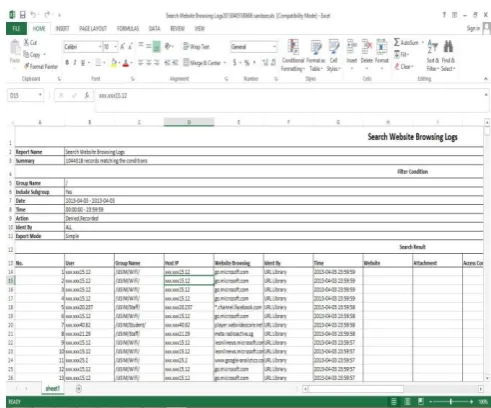The width and height of the screenshot is (491, 408).
Task: Switch to Page Layout view icon
Action: point(407,402)
